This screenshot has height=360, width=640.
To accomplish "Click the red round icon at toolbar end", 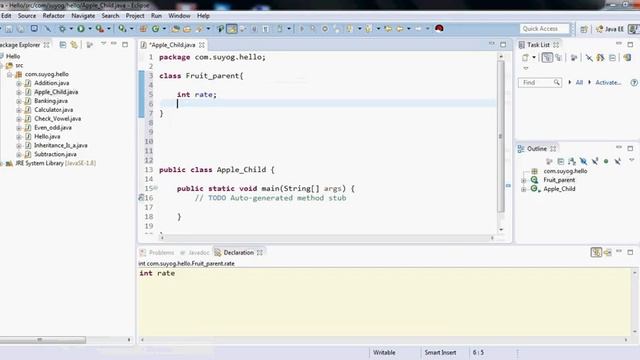I will point(439,28).
